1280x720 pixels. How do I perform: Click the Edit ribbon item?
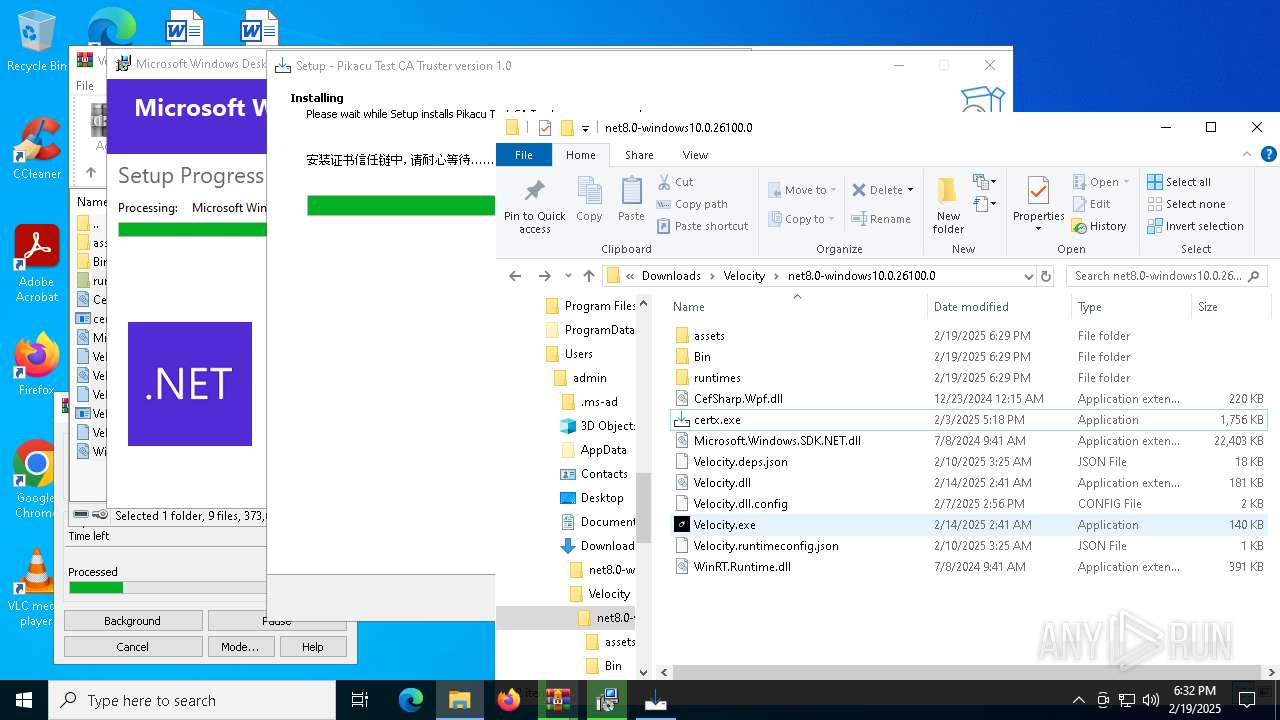point(1091,204)
